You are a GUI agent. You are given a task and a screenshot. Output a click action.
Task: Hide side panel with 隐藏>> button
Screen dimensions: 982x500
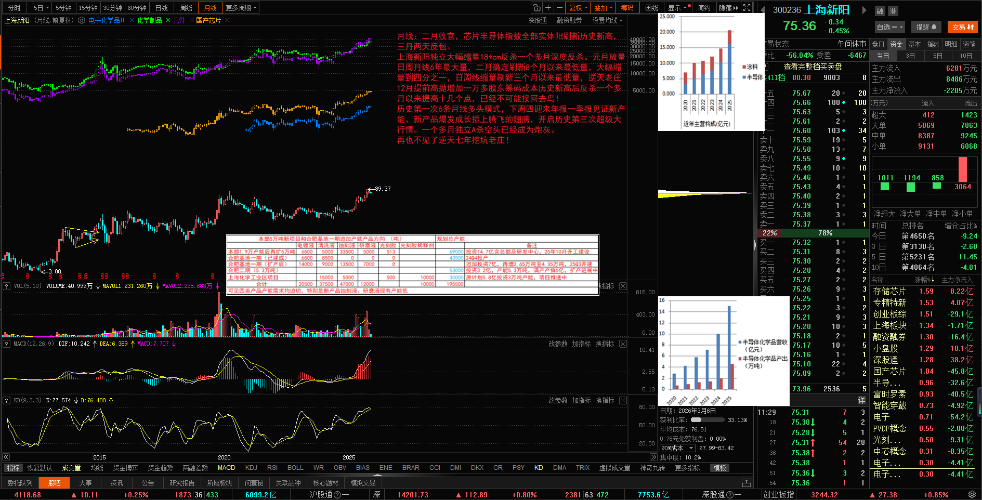coord(729,8)
